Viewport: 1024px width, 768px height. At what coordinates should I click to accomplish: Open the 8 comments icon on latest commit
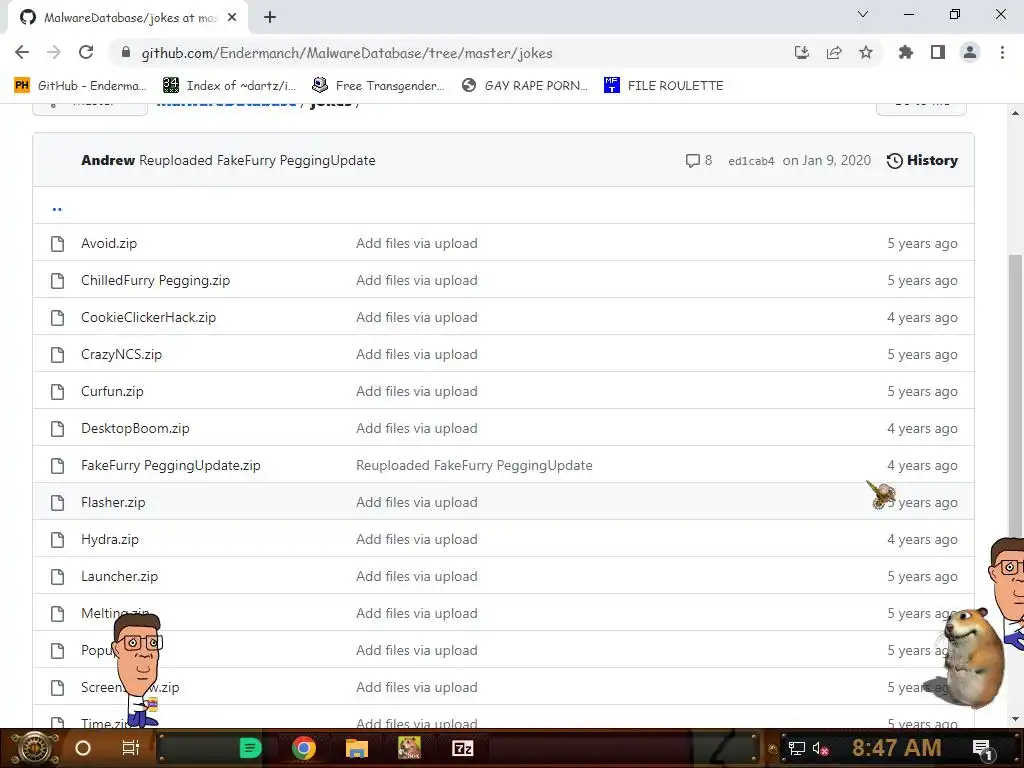click(x=698, y=161)
